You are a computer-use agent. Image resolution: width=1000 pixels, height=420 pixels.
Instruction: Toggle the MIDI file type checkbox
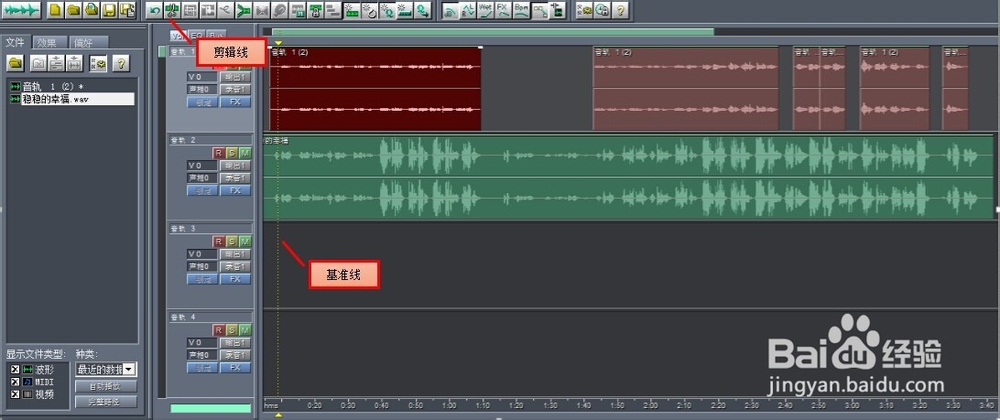pyautogui.click(x=15, y=382)
